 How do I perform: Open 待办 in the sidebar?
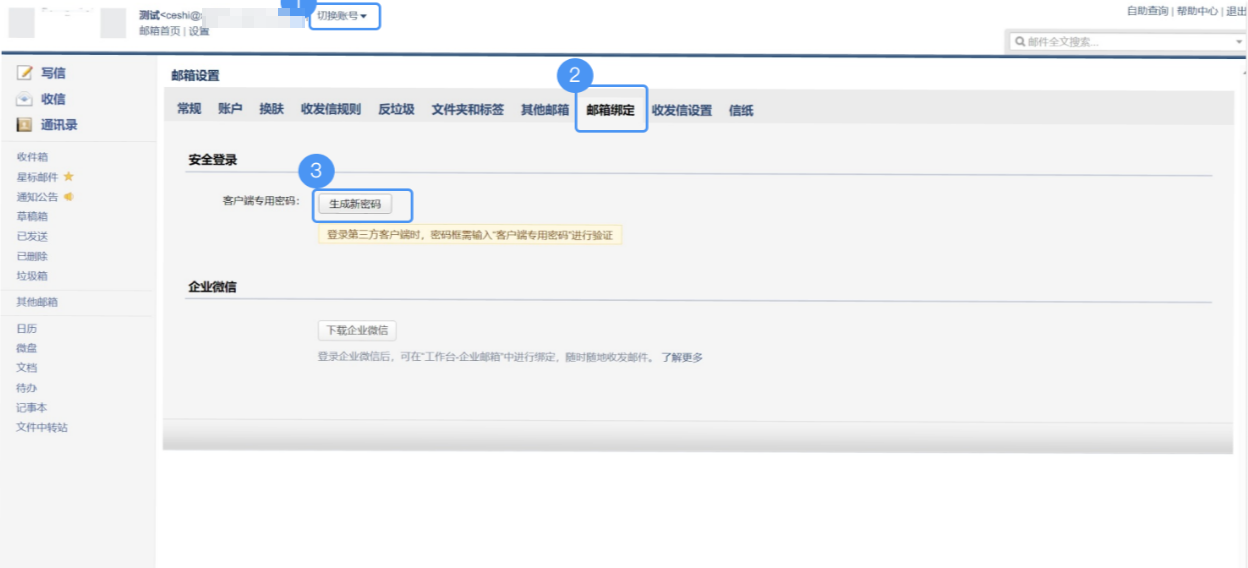pyautogui.click(x=27, y=388)
